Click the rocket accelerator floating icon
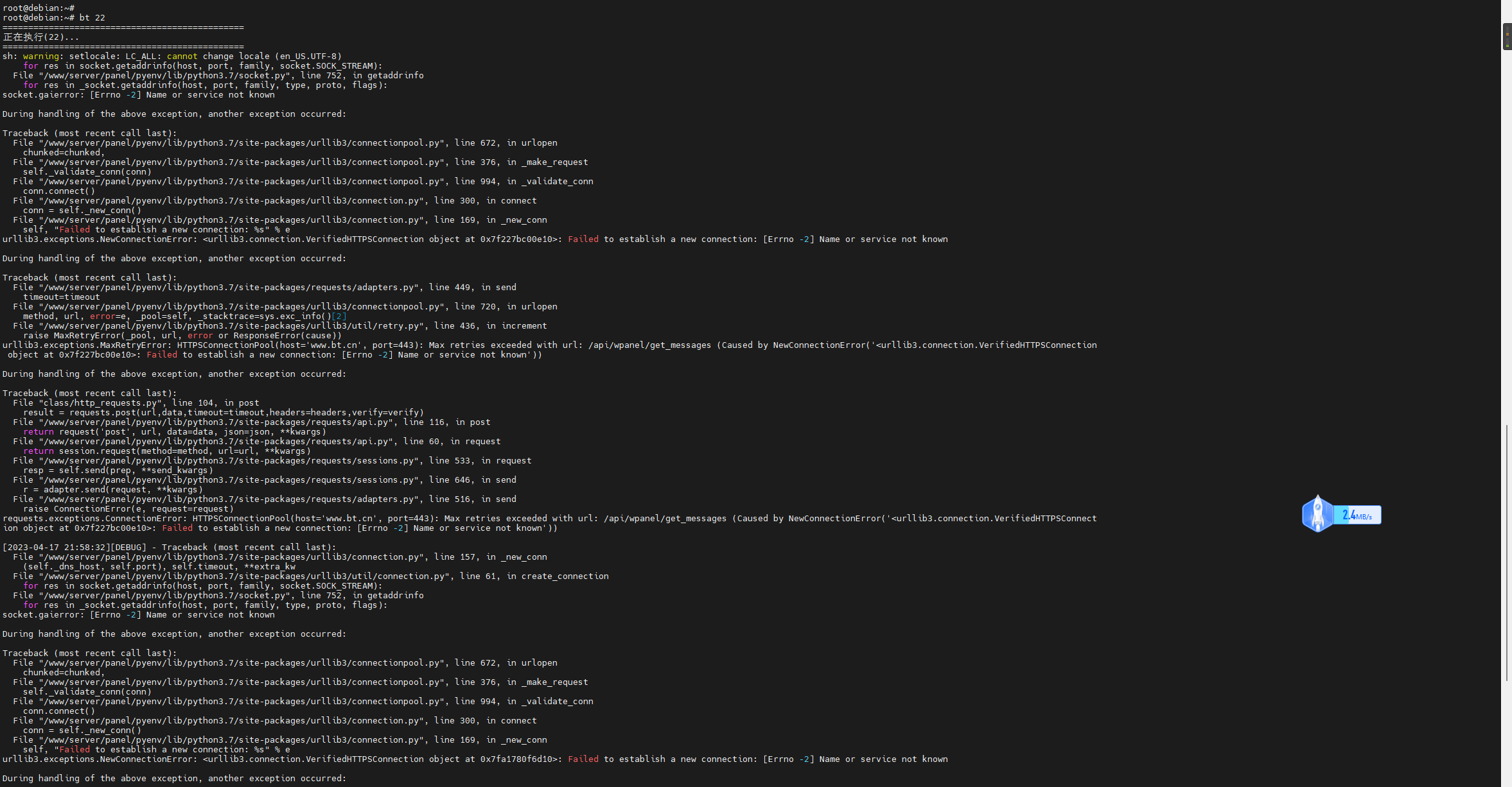Image resolution: width=1512 pixels, height=787 pixels. 1317,514
